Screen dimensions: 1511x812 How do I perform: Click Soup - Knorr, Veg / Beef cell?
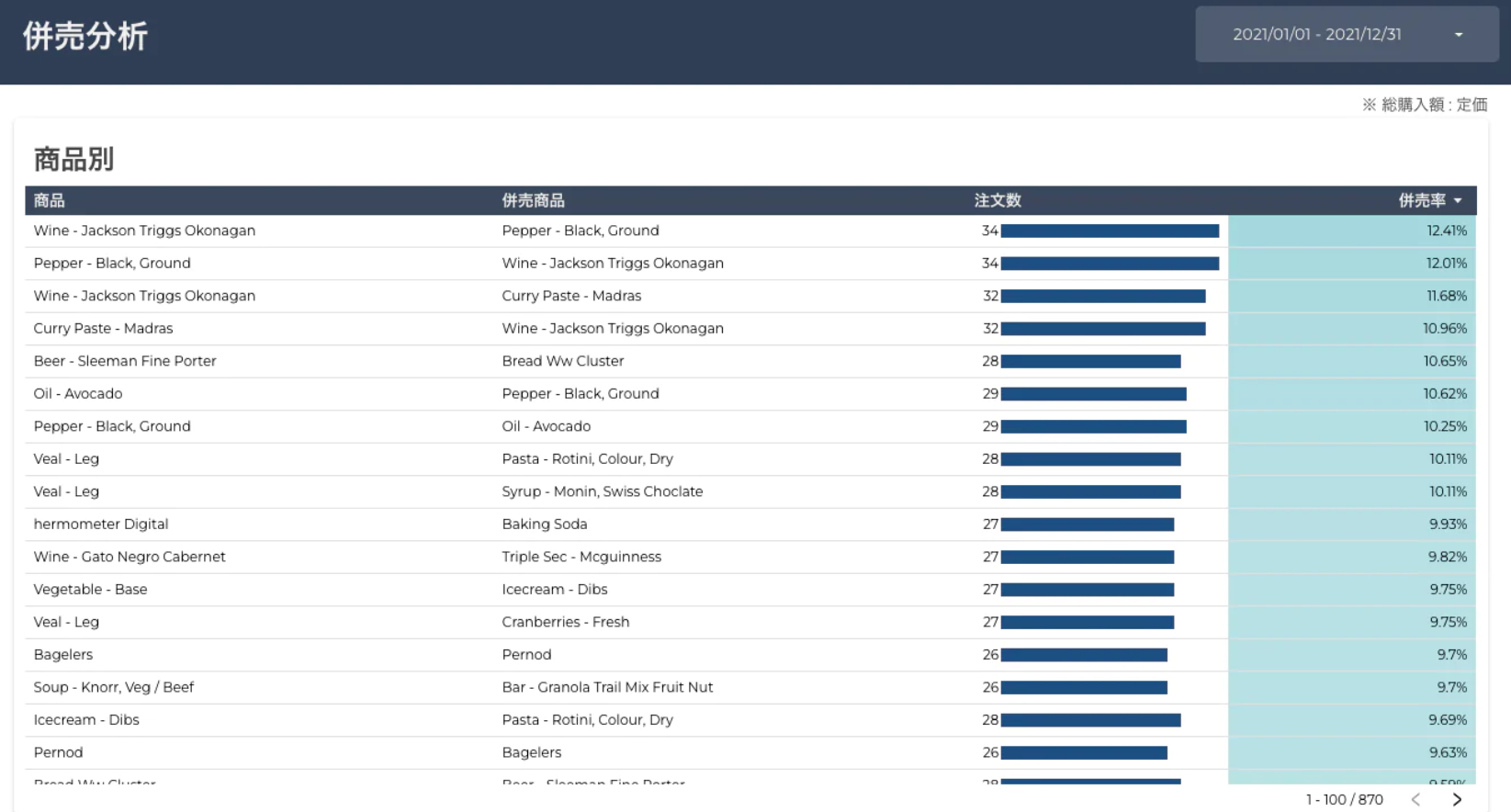(114, 687)
